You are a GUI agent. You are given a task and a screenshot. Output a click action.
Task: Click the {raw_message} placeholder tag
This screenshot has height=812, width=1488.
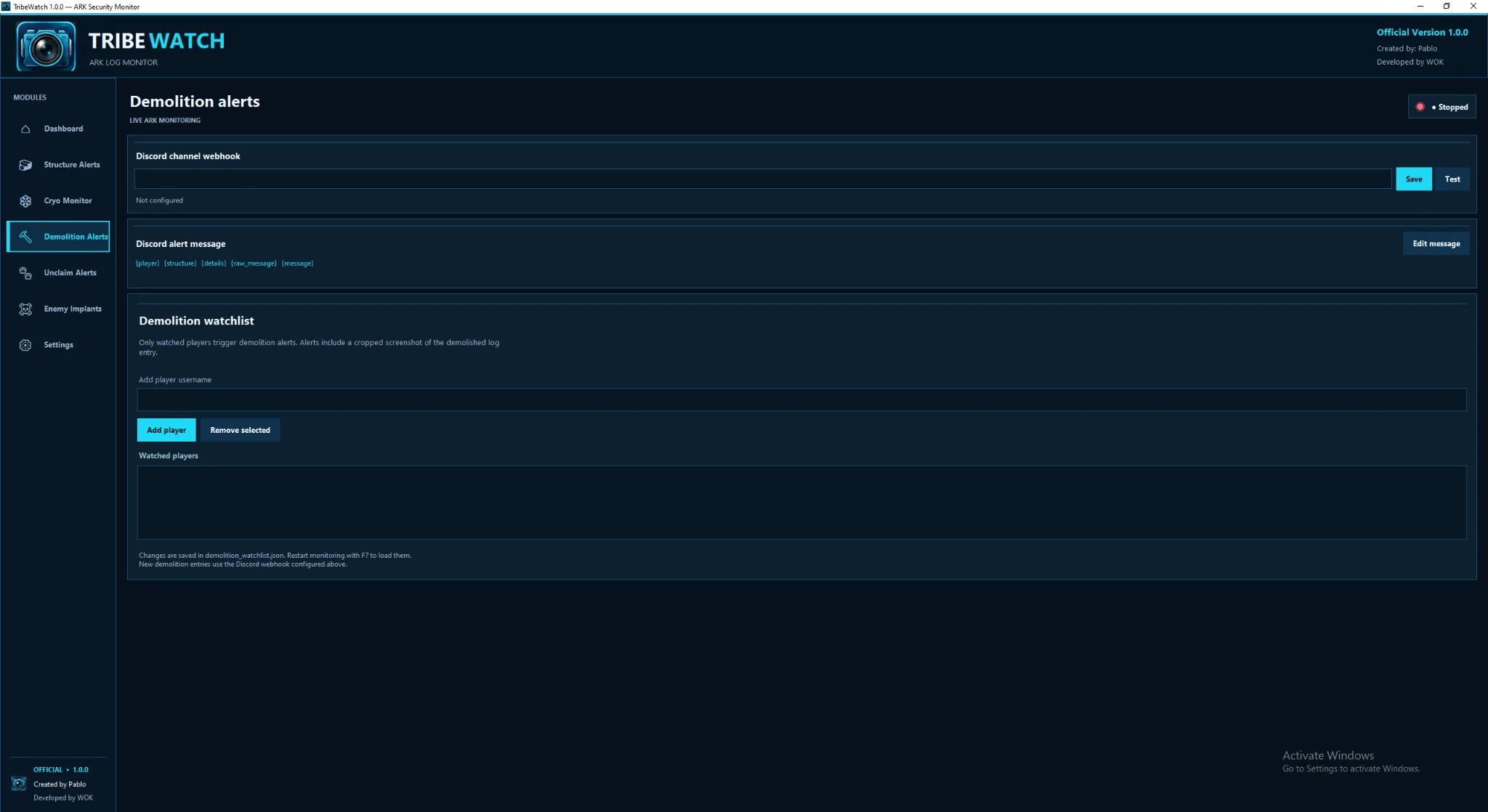(254, 264)
